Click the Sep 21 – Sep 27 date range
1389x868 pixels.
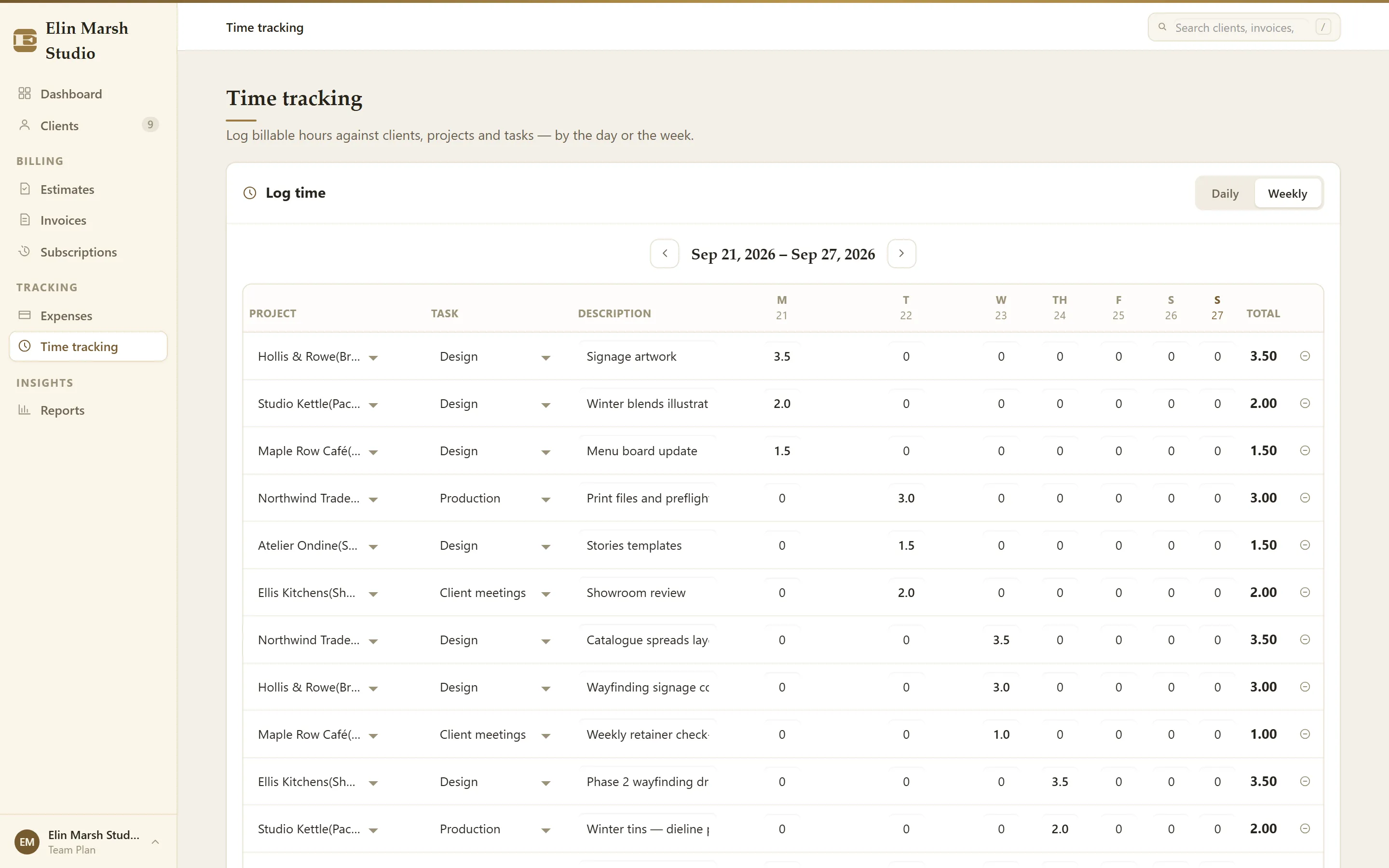point(783,254)
